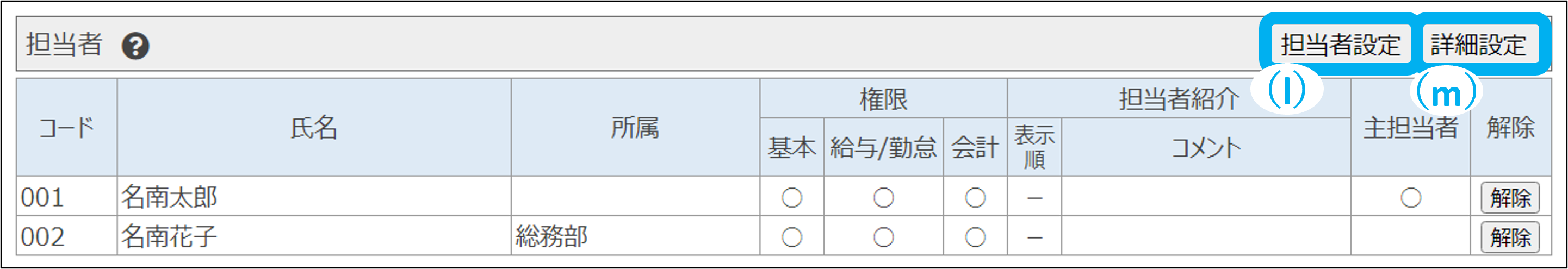Viewport: 1568px width, 269px height.
Task: Click the コメント column header
Action: (x=1205, y=148)
